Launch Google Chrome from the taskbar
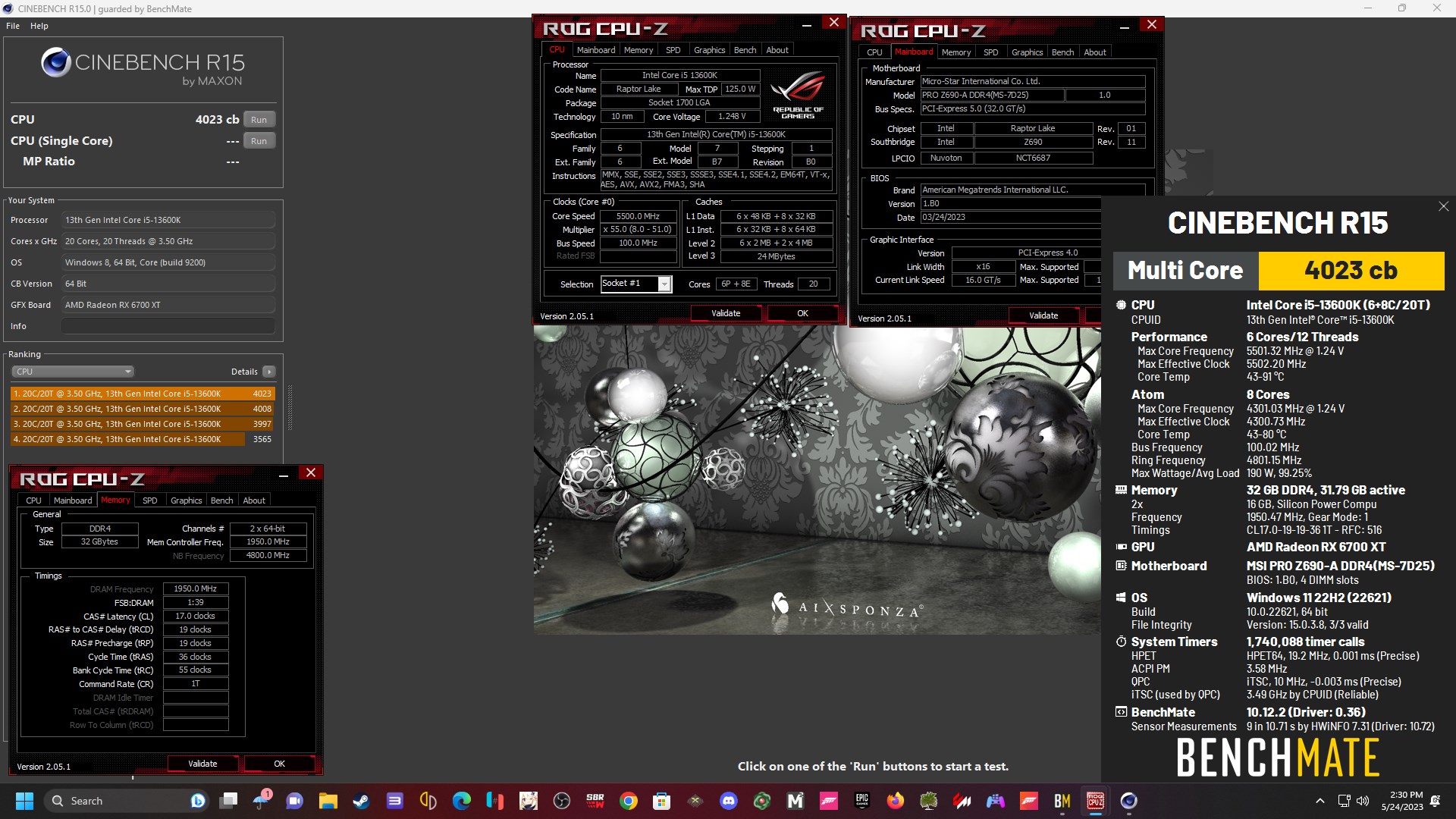The image size is (1456, 819). (628, 801)
